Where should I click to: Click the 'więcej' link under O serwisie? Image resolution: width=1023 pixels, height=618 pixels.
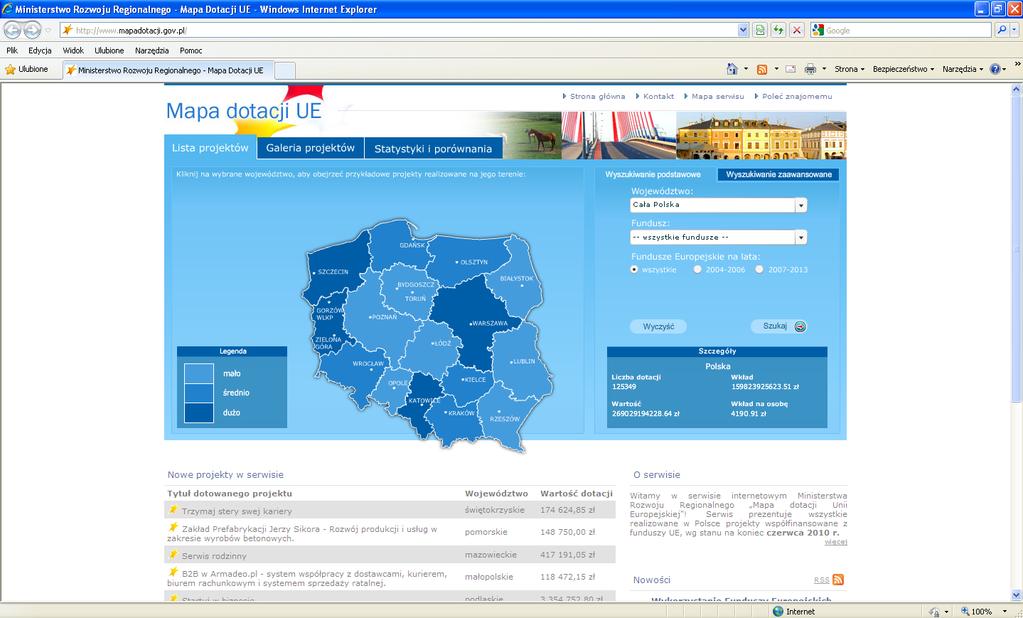[836, 542]
